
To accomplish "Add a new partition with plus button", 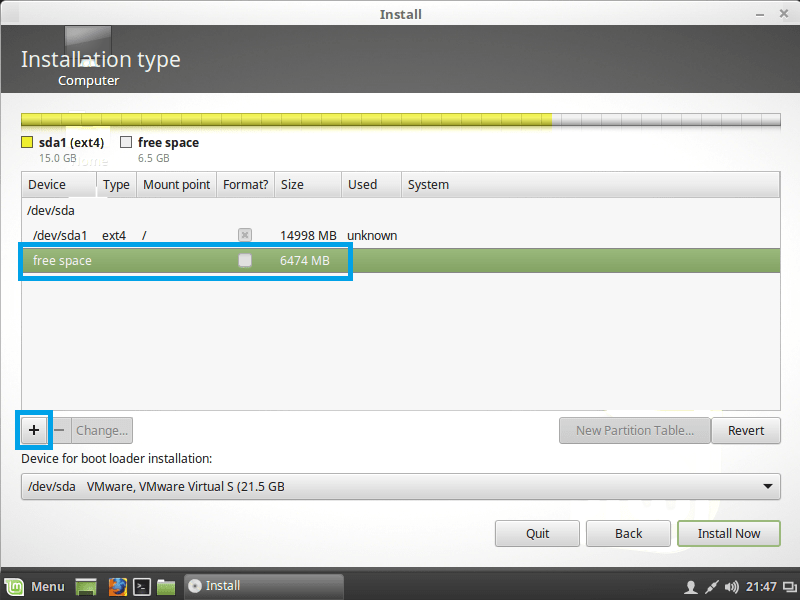I will coord(34,430).
